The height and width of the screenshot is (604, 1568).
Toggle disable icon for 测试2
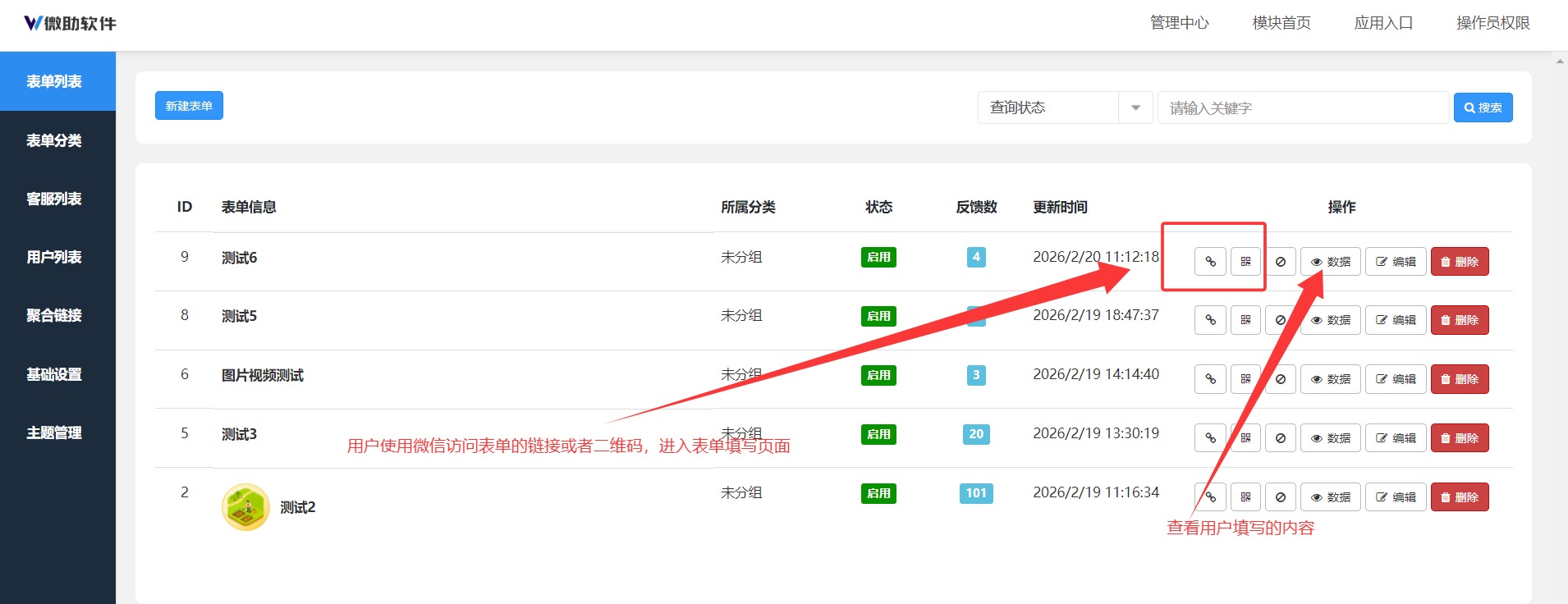pyautogui.click(x=1280, y=497)
